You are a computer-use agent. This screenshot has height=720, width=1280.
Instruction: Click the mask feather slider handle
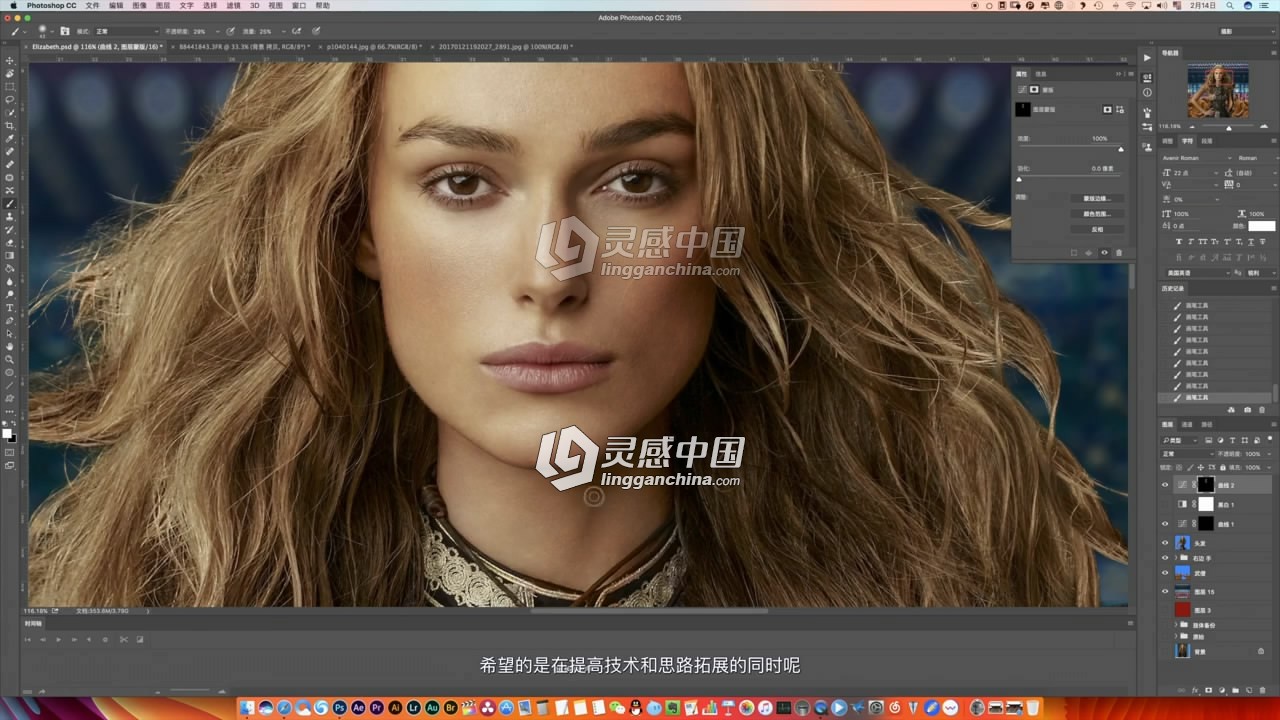(x=1019, y=179)
